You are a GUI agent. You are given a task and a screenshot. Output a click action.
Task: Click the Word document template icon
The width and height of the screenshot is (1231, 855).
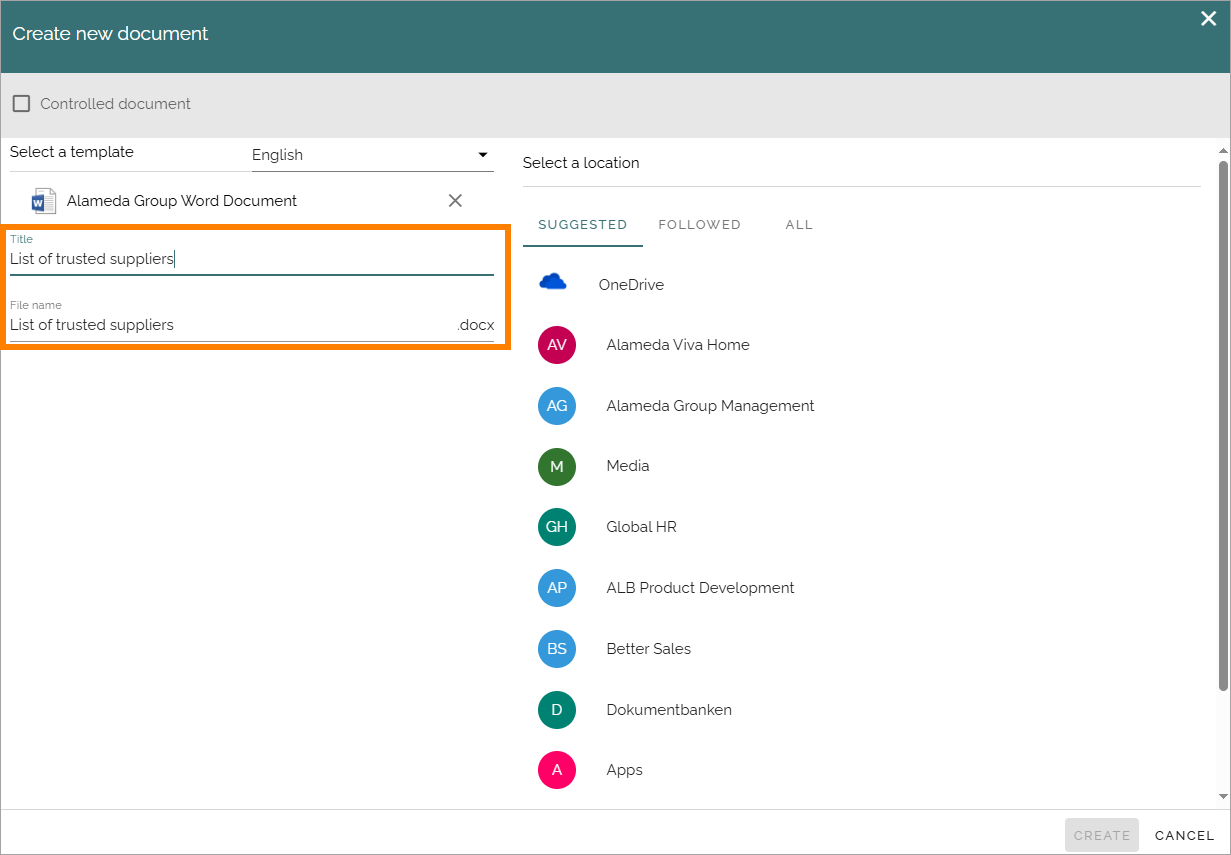click(44, 201)
